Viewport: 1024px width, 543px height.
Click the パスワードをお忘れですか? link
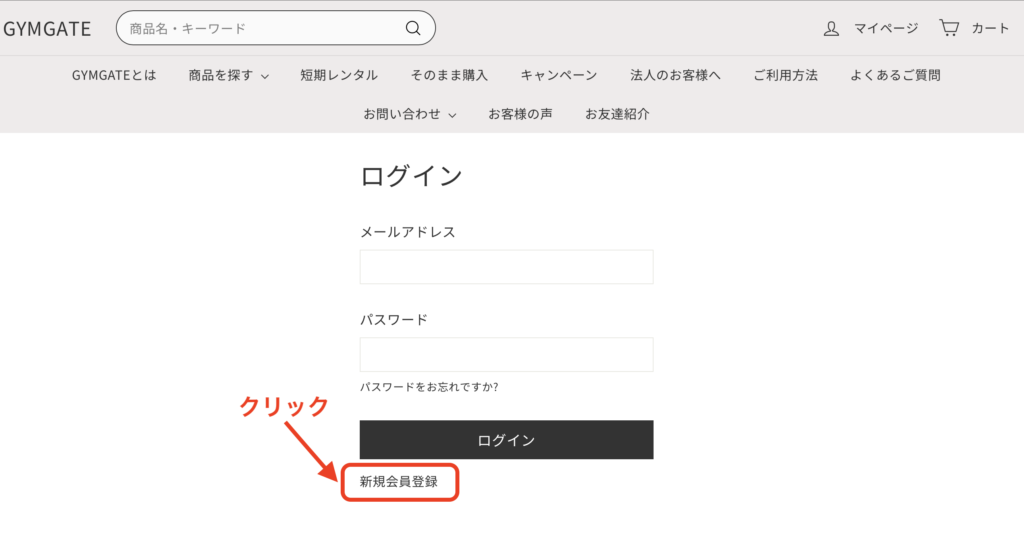[429, 387]
